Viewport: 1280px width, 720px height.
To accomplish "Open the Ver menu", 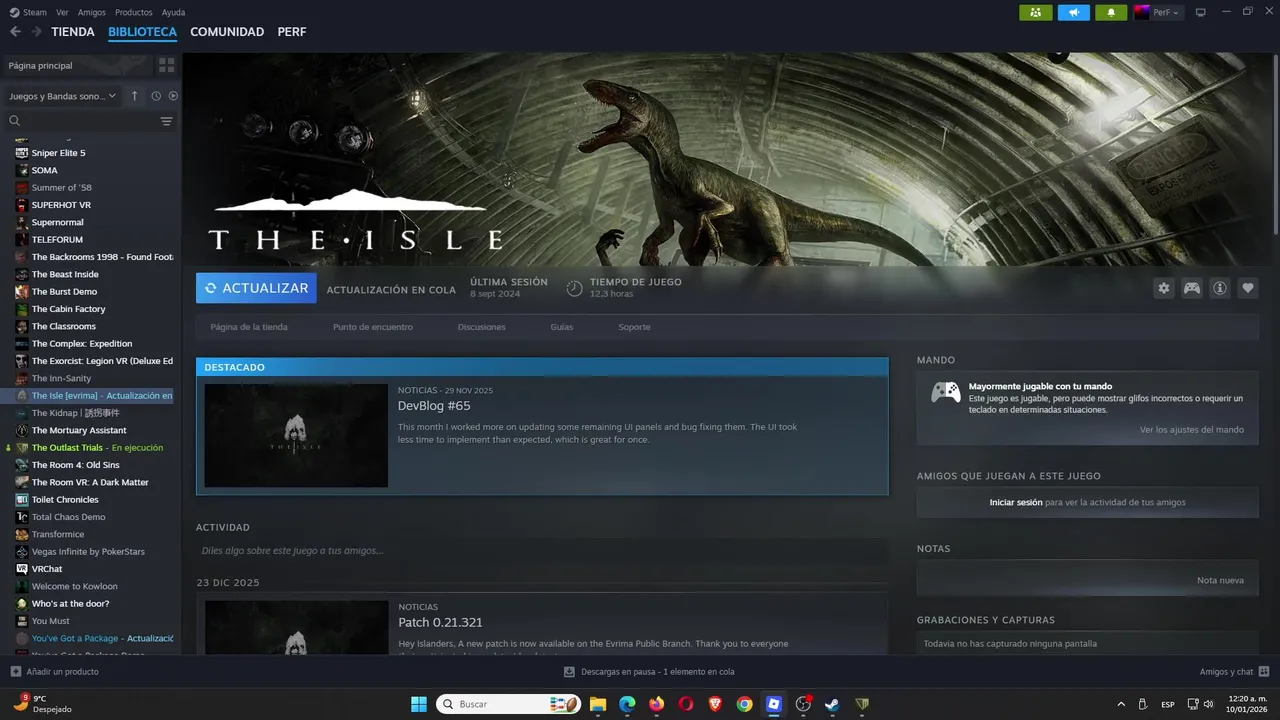I will point(62,12).
